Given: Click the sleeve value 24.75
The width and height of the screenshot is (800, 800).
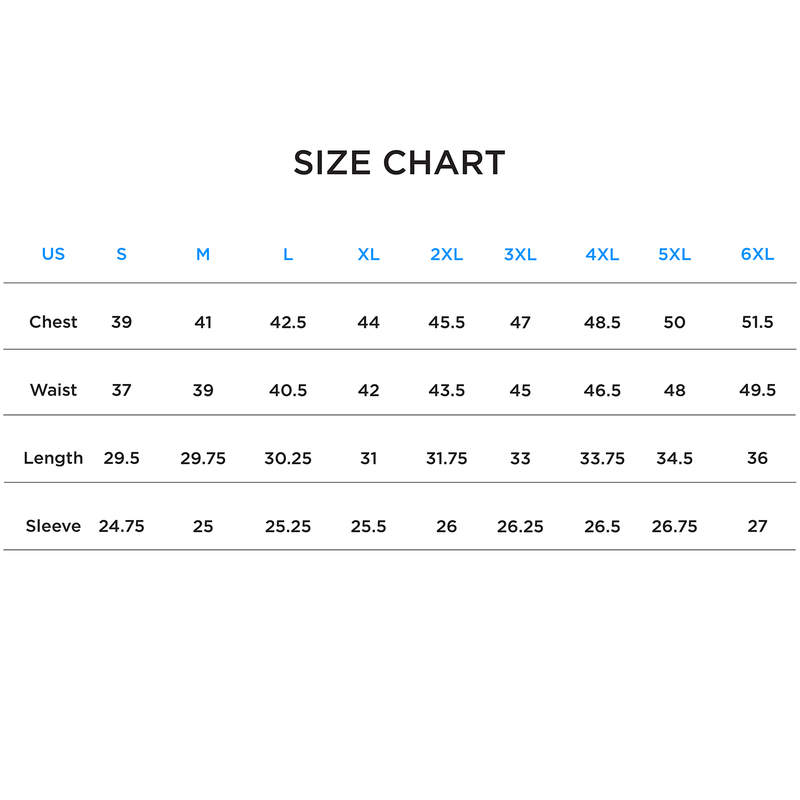Looking at the screenshot, I should 121,526.
